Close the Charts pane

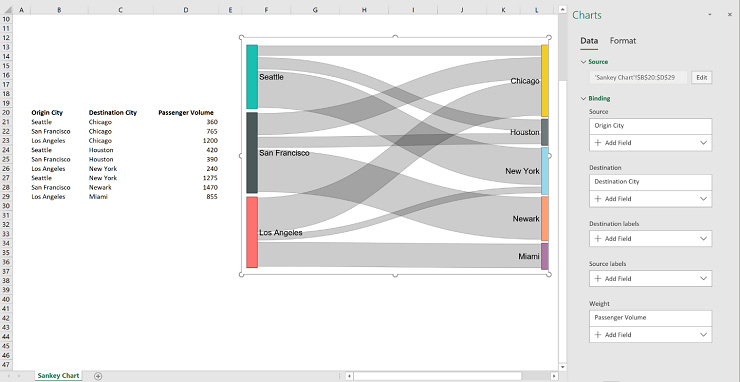(730, 15)
